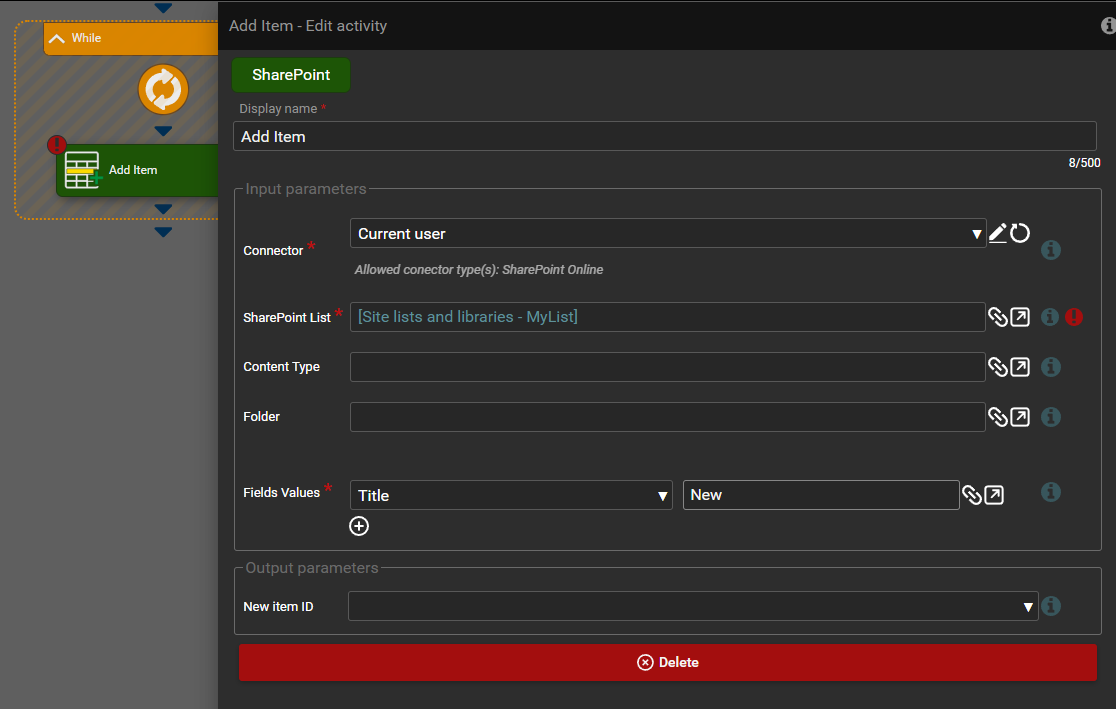Image resolution: width=1116 pixels, height=709 pixels.
Task: Click link icon beside Folder field
Action: (997, 417)
